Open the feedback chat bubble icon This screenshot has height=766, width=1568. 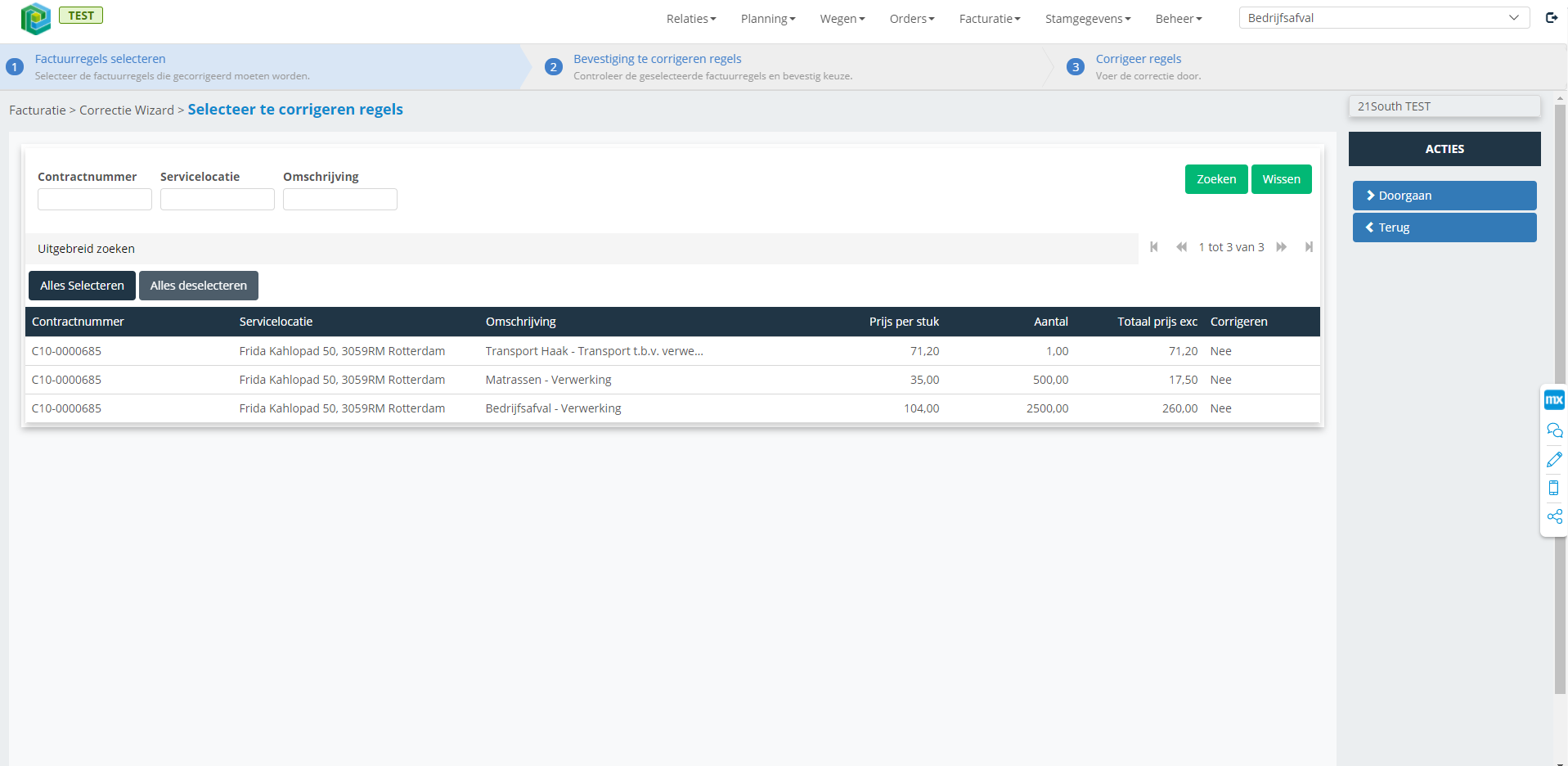pos(1554,430)
